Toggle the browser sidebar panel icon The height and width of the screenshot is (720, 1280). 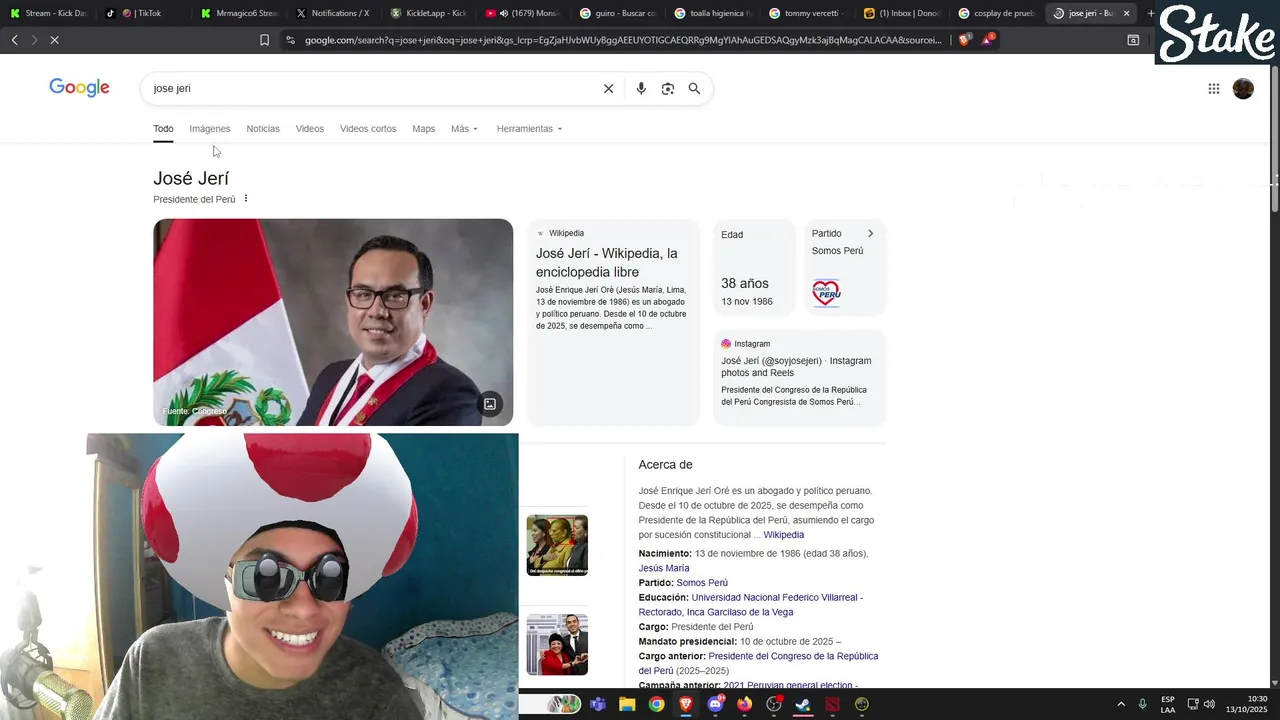coord(1133,40)
